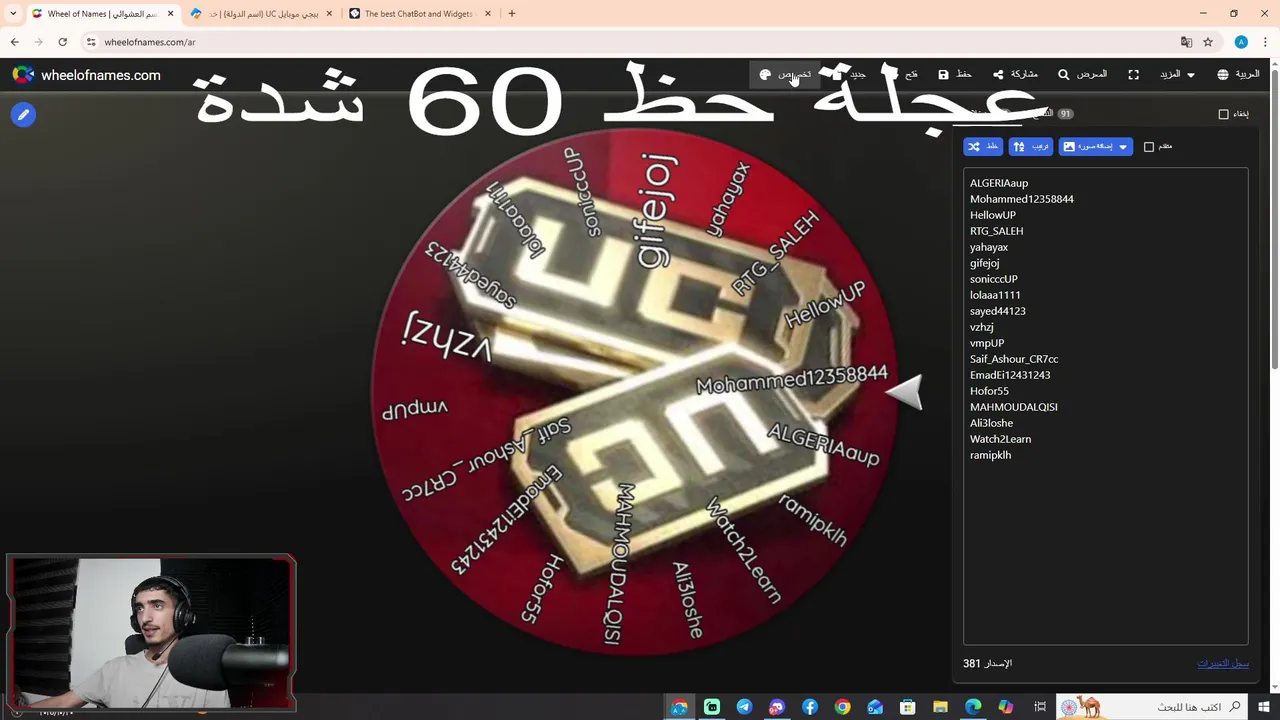Reload the current page
1280x720 pixels.
pyautogui.click(x=62, y=42)
